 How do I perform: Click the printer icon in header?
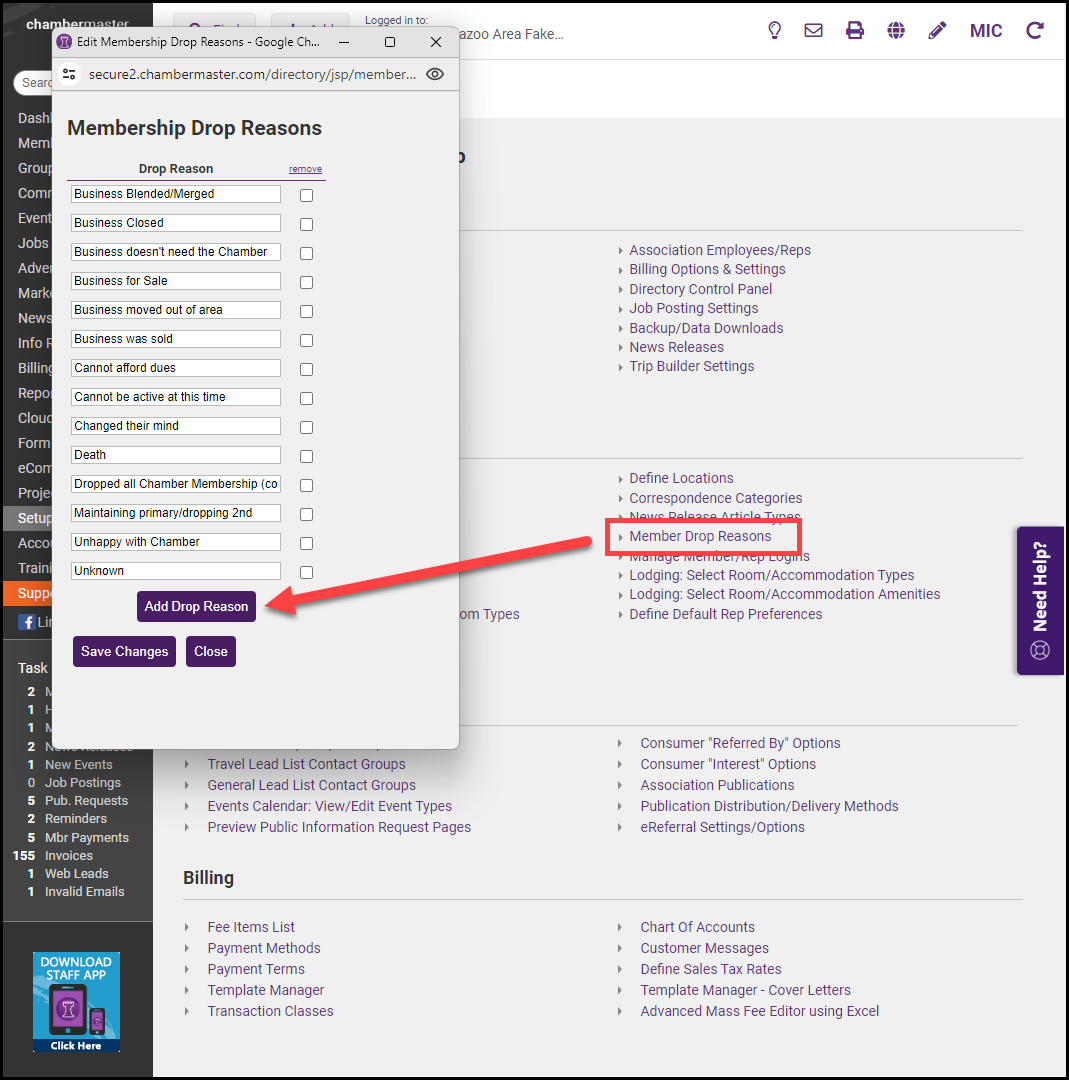pos(854,31)
